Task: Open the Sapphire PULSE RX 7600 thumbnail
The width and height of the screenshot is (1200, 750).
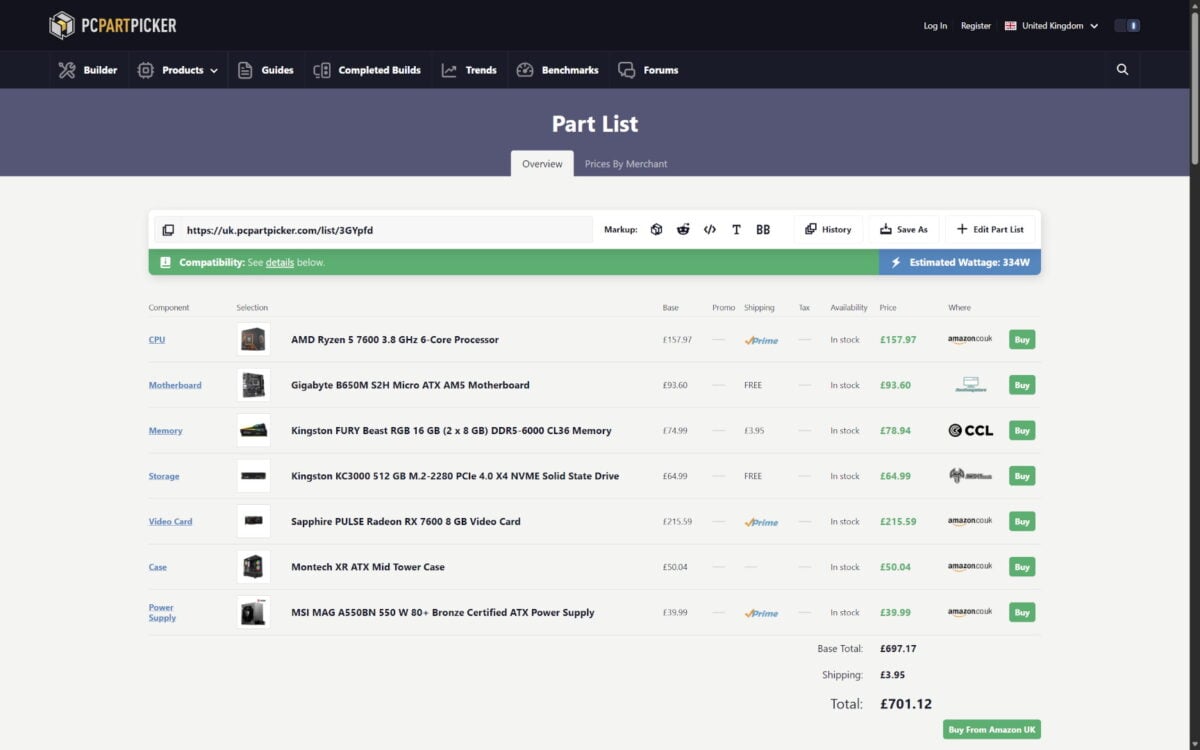Action: (x=253, y=521)
